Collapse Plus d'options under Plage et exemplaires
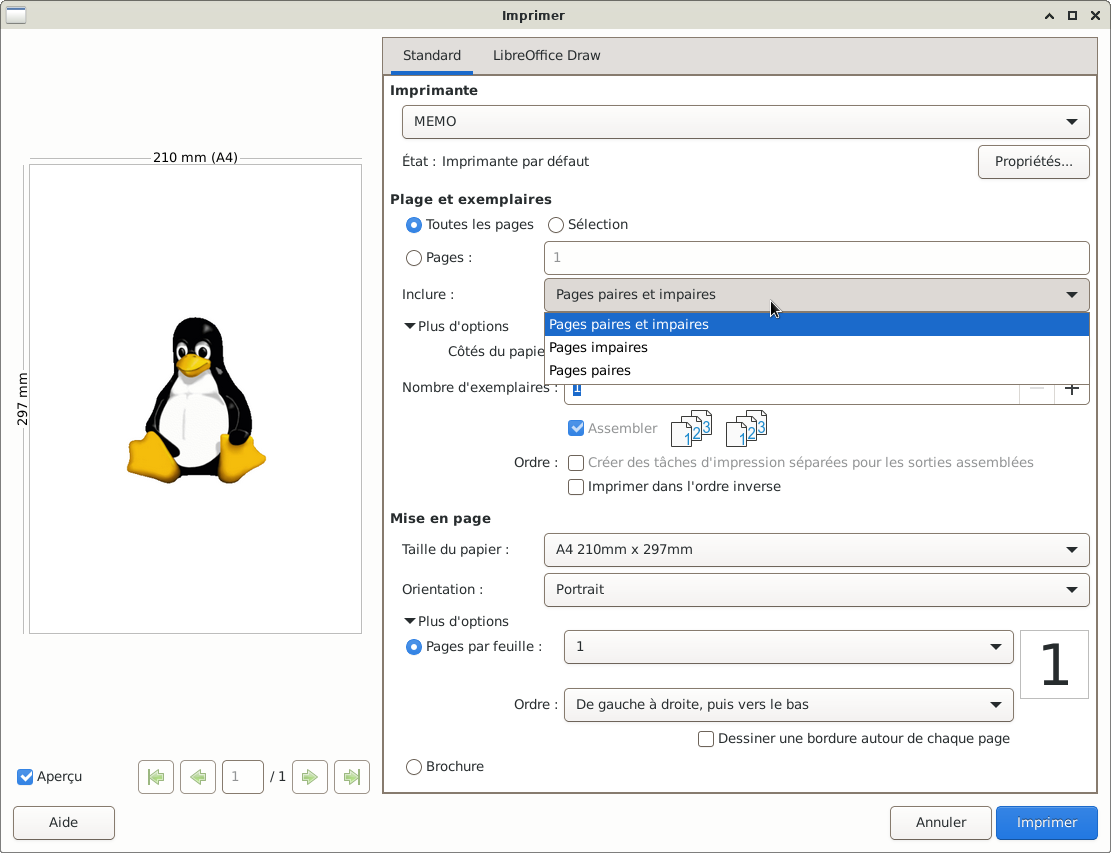 coord(456,326)
